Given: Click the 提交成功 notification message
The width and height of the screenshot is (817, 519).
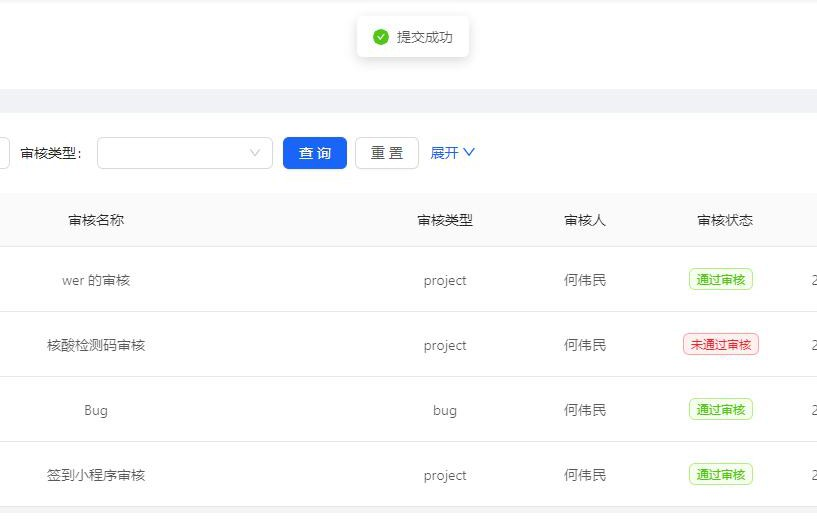Looking at the screenshot, I should [424, 37].
